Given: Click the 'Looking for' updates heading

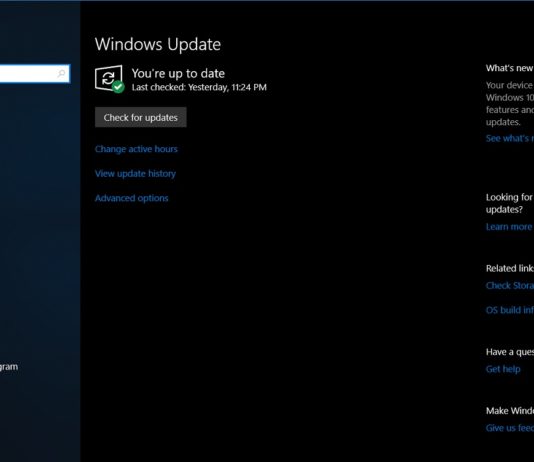Looking at the screenshot, I should pyautogui.click(x=509, y=203).
